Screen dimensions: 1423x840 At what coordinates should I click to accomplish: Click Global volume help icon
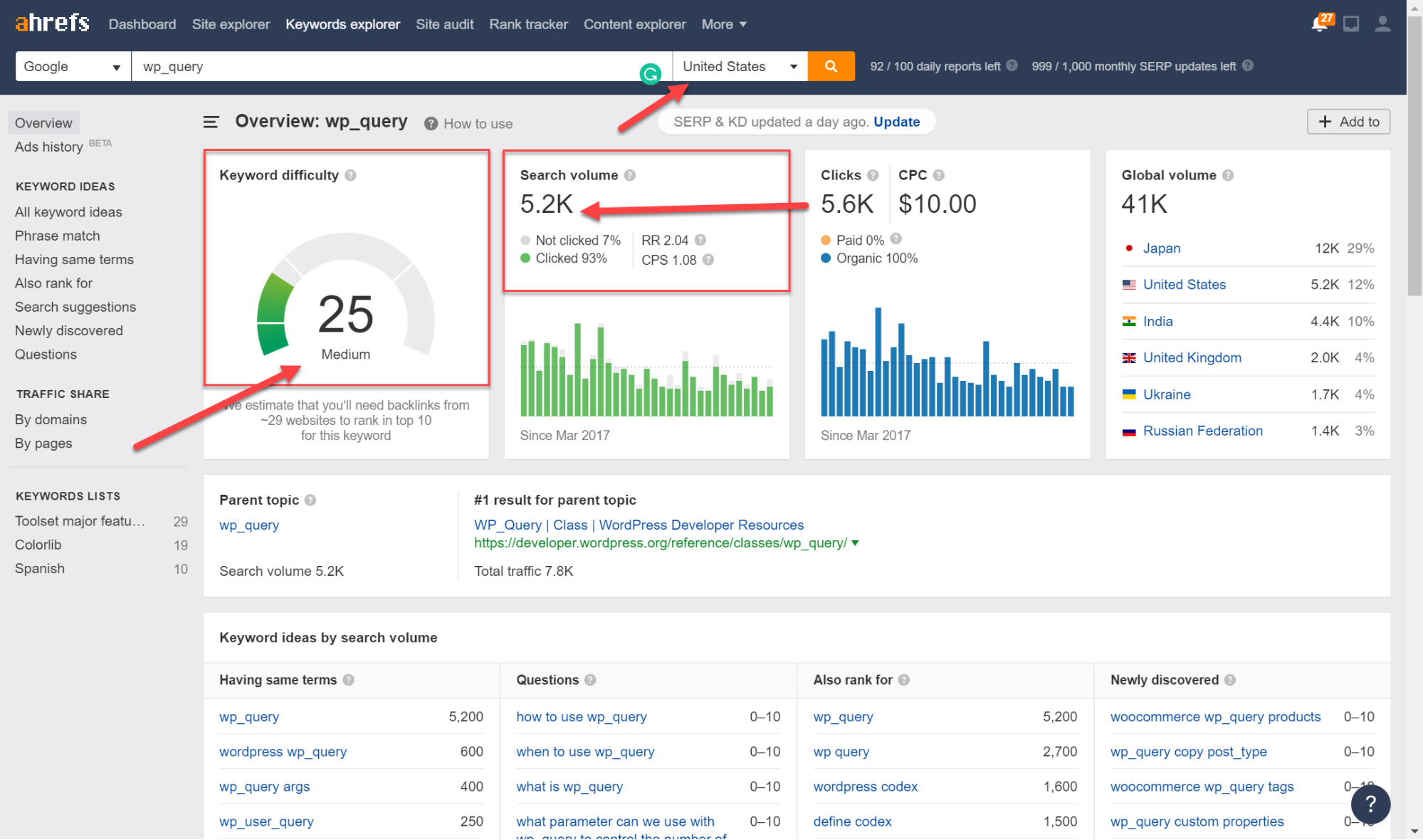pos(1228,175)
